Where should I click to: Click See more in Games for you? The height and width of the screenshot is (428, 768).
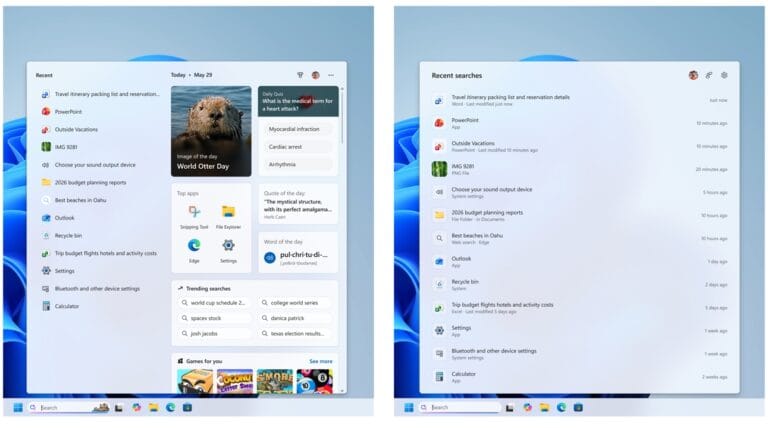pos(321,361)
